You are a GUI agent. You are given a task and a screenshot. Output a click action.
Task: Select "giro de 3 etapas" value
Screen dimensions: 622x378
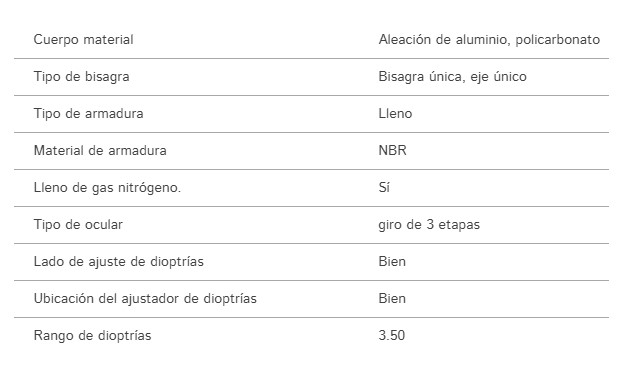(x=429, y=224)
